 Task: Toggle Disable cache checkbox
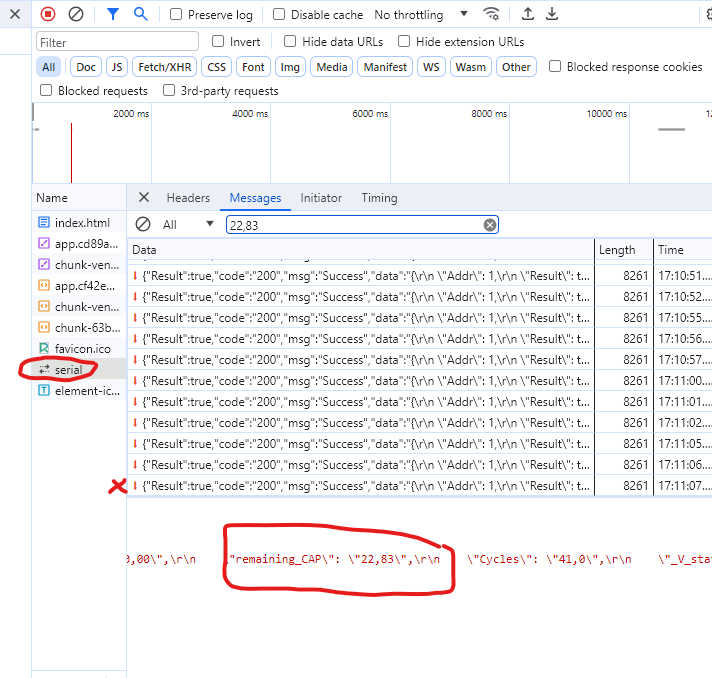pos(279,15)
